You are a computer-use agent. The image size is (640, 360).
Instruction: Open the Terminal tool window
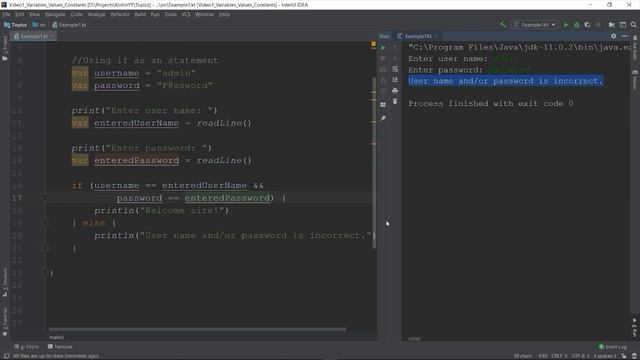[60, 347]
